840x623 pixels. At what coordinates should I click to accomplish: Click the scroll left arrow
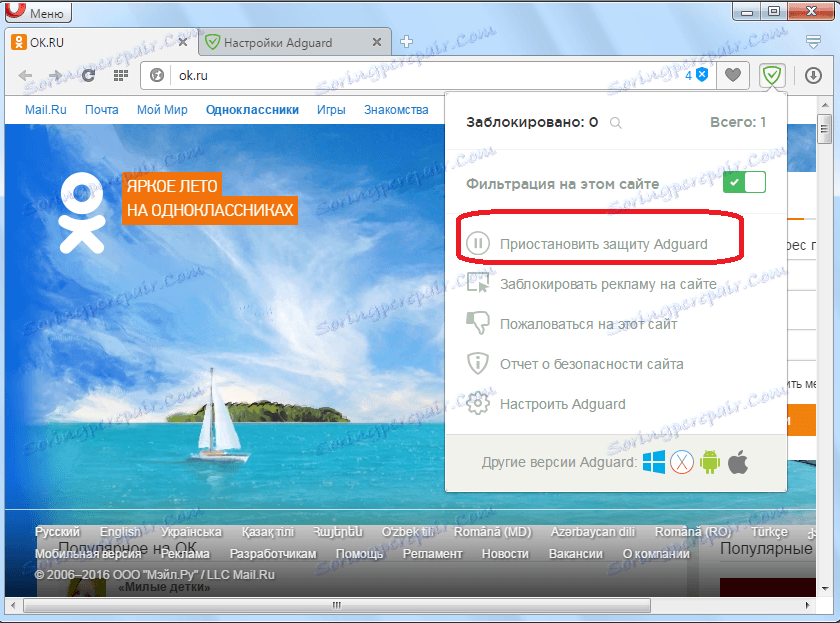coord(13,606)
